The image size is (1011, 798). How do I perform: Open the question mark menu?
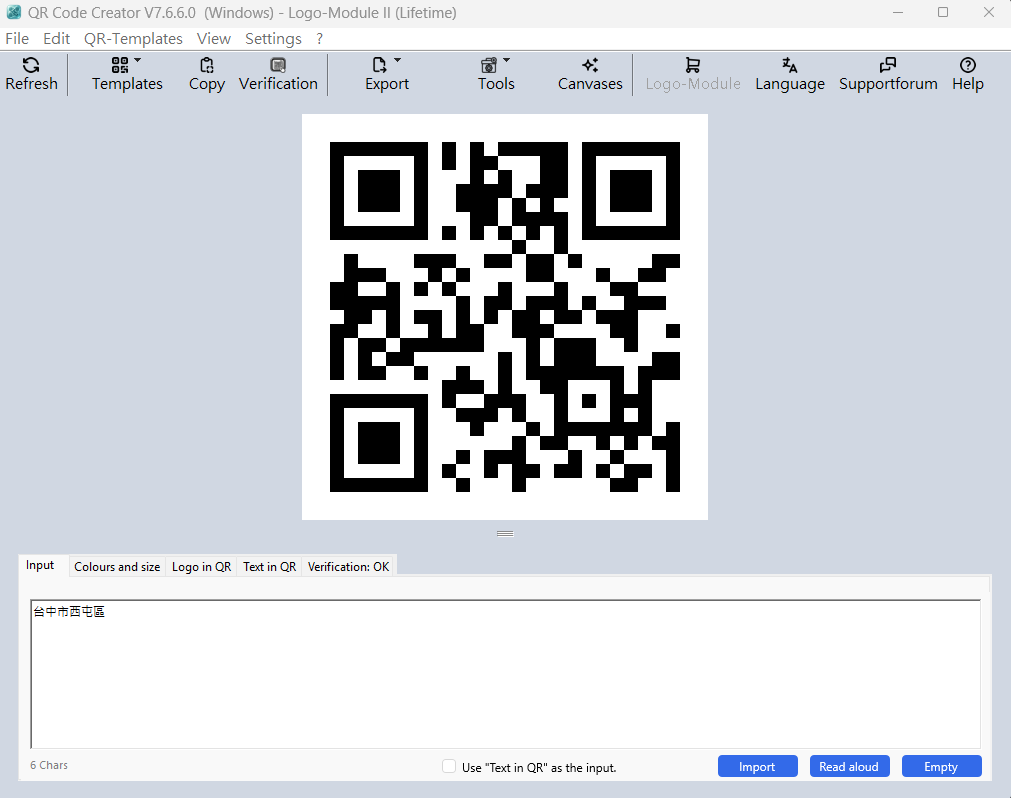(x=319, y=39)
